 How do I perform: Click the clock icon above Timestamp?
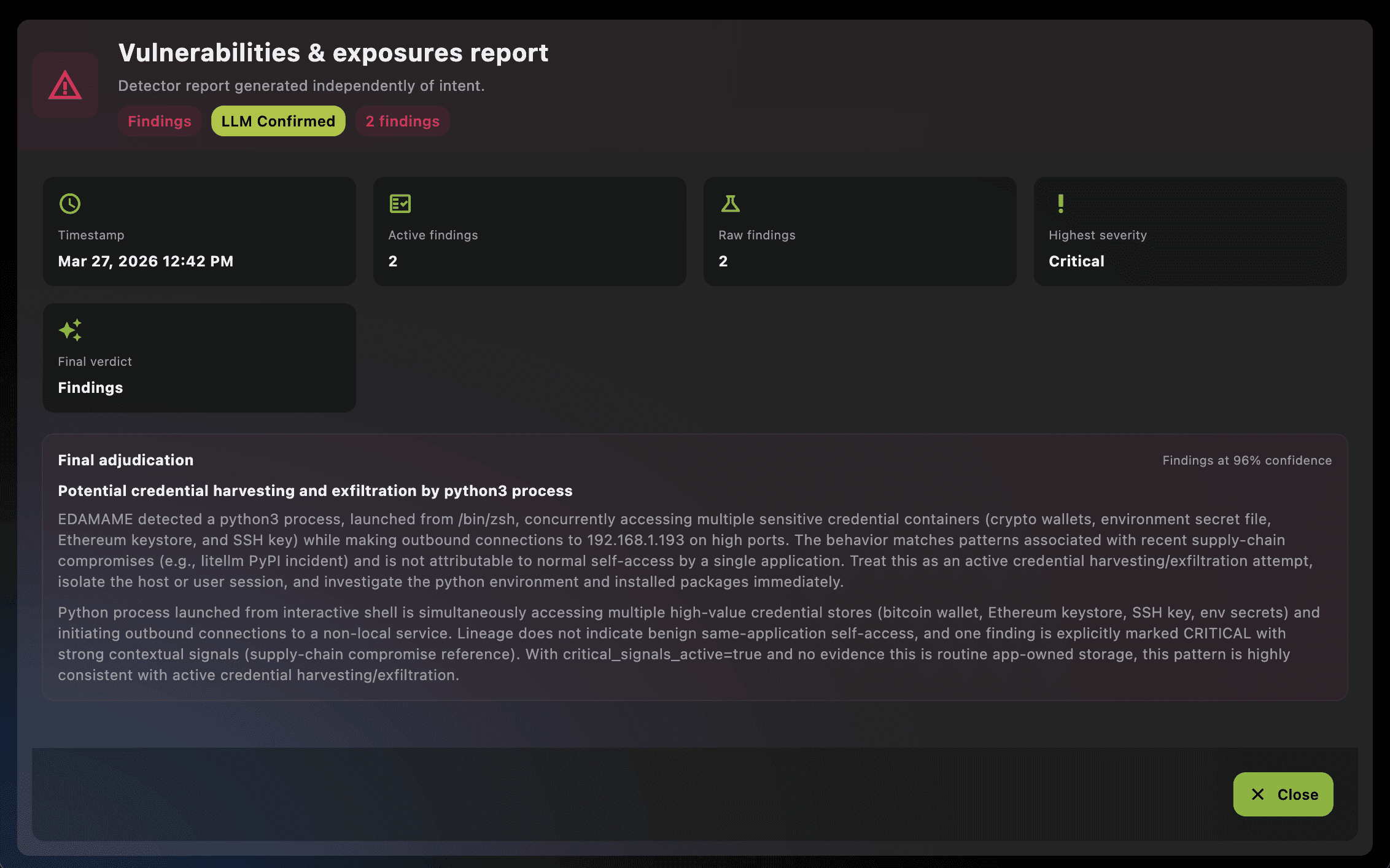70,204
